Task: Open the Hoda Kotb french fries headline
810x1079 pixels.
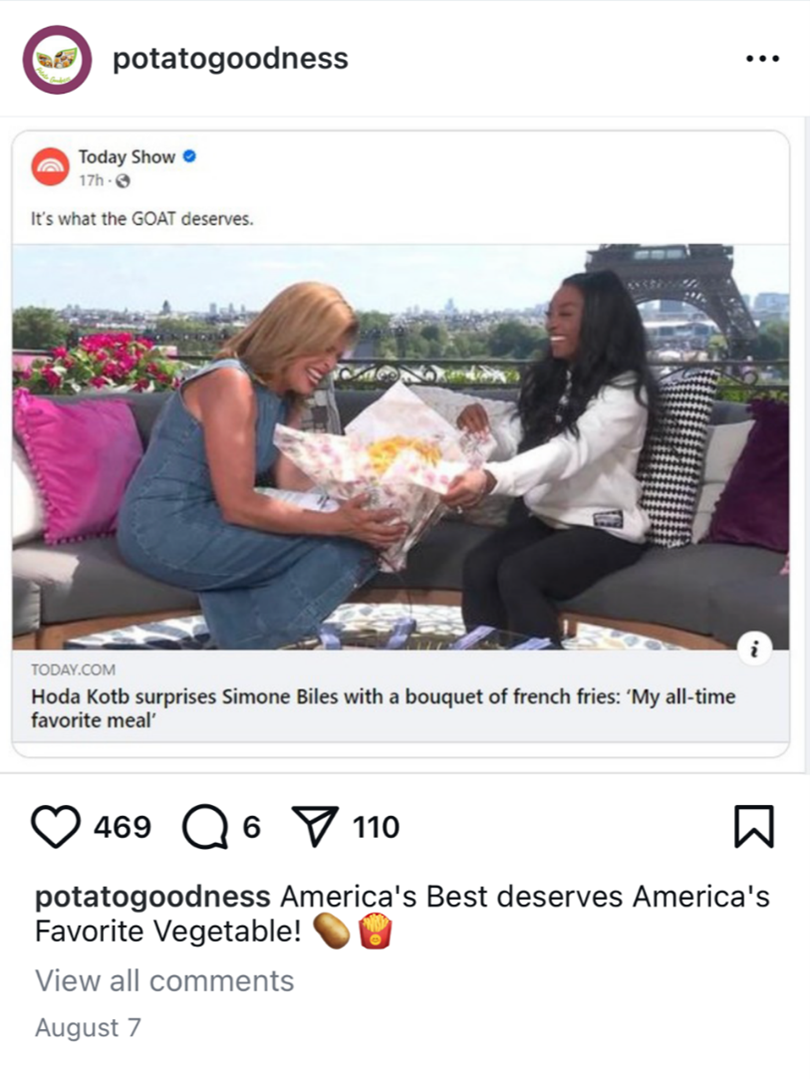Action: [x=383, y=708]
